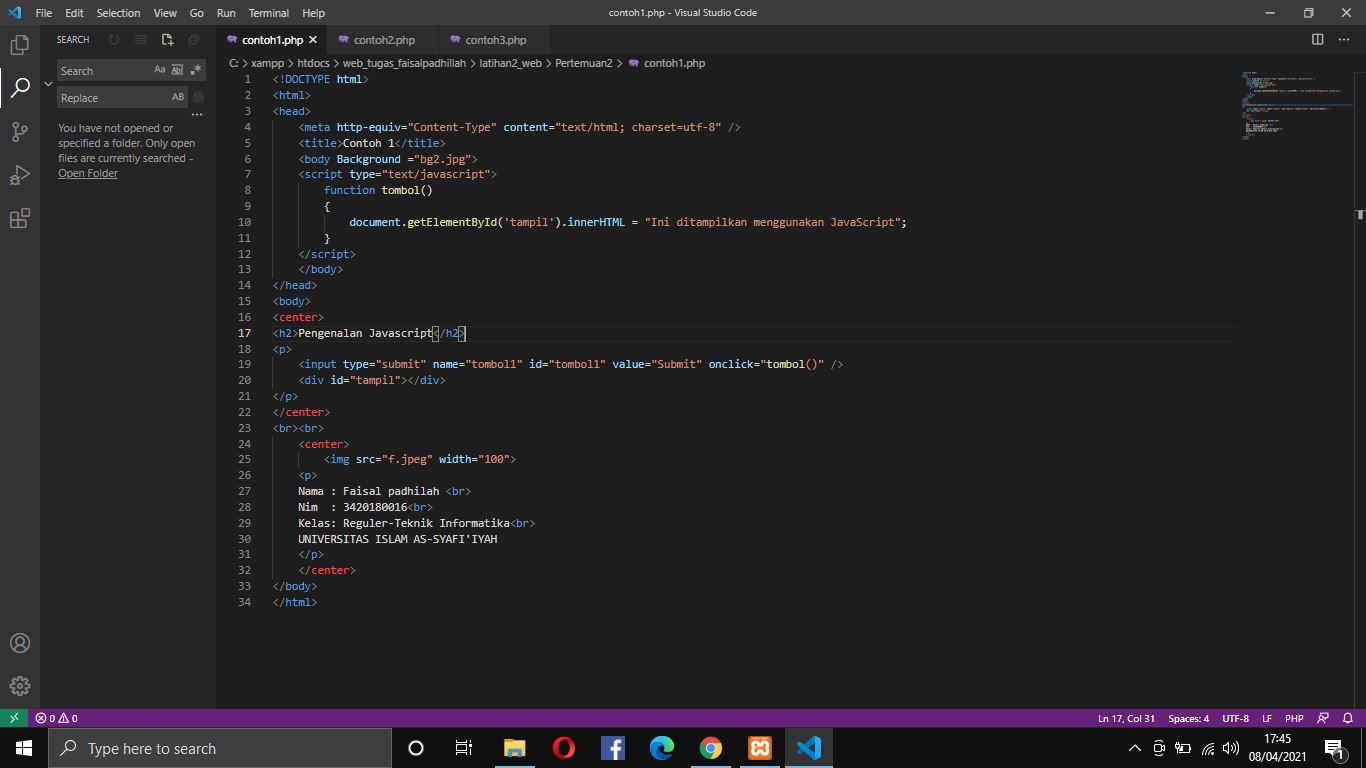Open the Go menu
Viewport: 1366px width, 768px height.
[197, 13]
